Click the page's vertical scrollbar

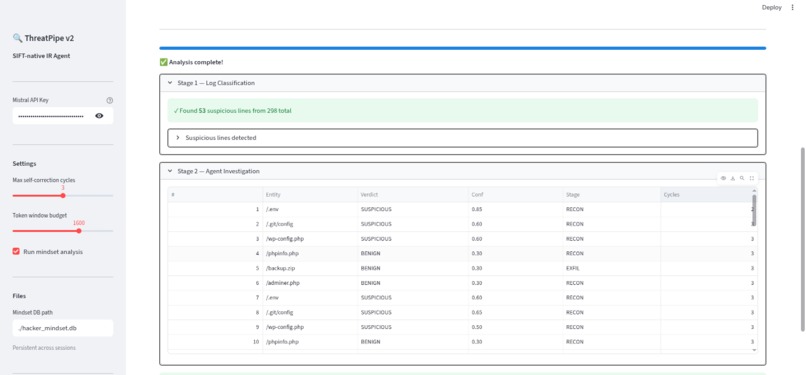pyautogui.click(x=802, y=240)
